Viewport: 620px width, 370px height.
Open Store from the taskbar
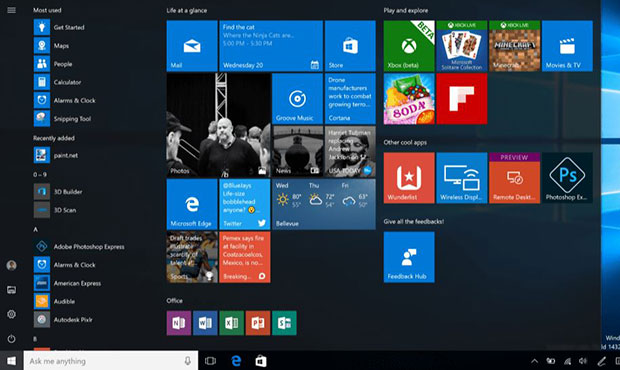tap(261, 361)
